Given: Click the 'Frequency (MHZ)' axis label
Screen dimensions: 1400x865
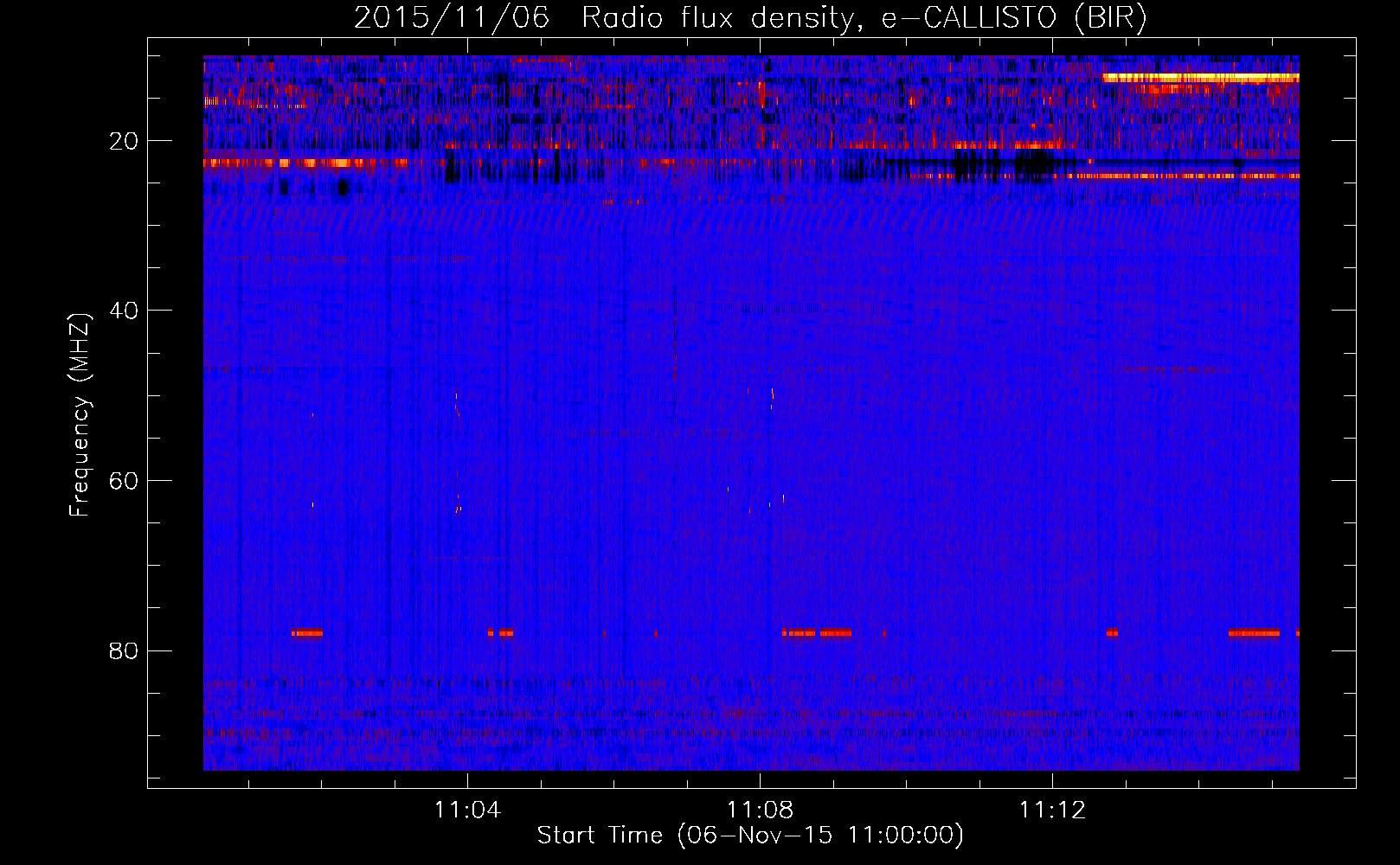Looking at the screenshot, I should pos(80,415).
